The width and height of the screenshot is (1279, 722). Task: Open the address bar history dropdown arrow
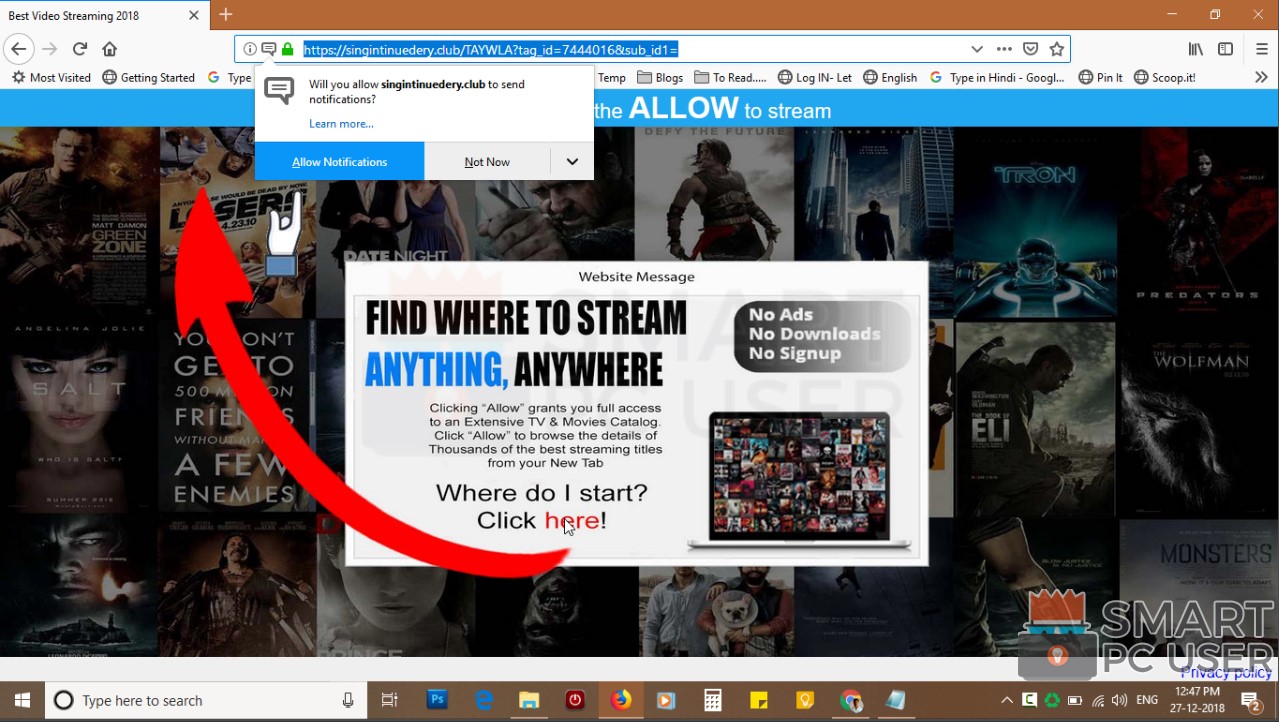click(977, 48)
